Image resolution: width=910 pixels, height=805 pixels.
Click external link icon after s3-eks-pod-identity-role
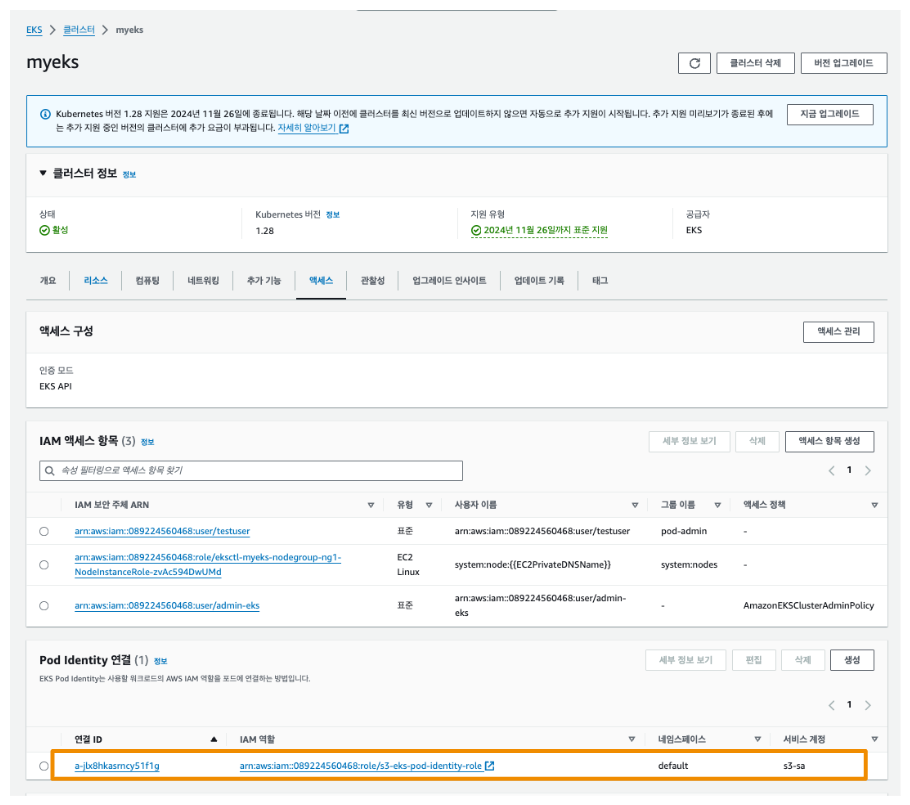tap(489, 766)
